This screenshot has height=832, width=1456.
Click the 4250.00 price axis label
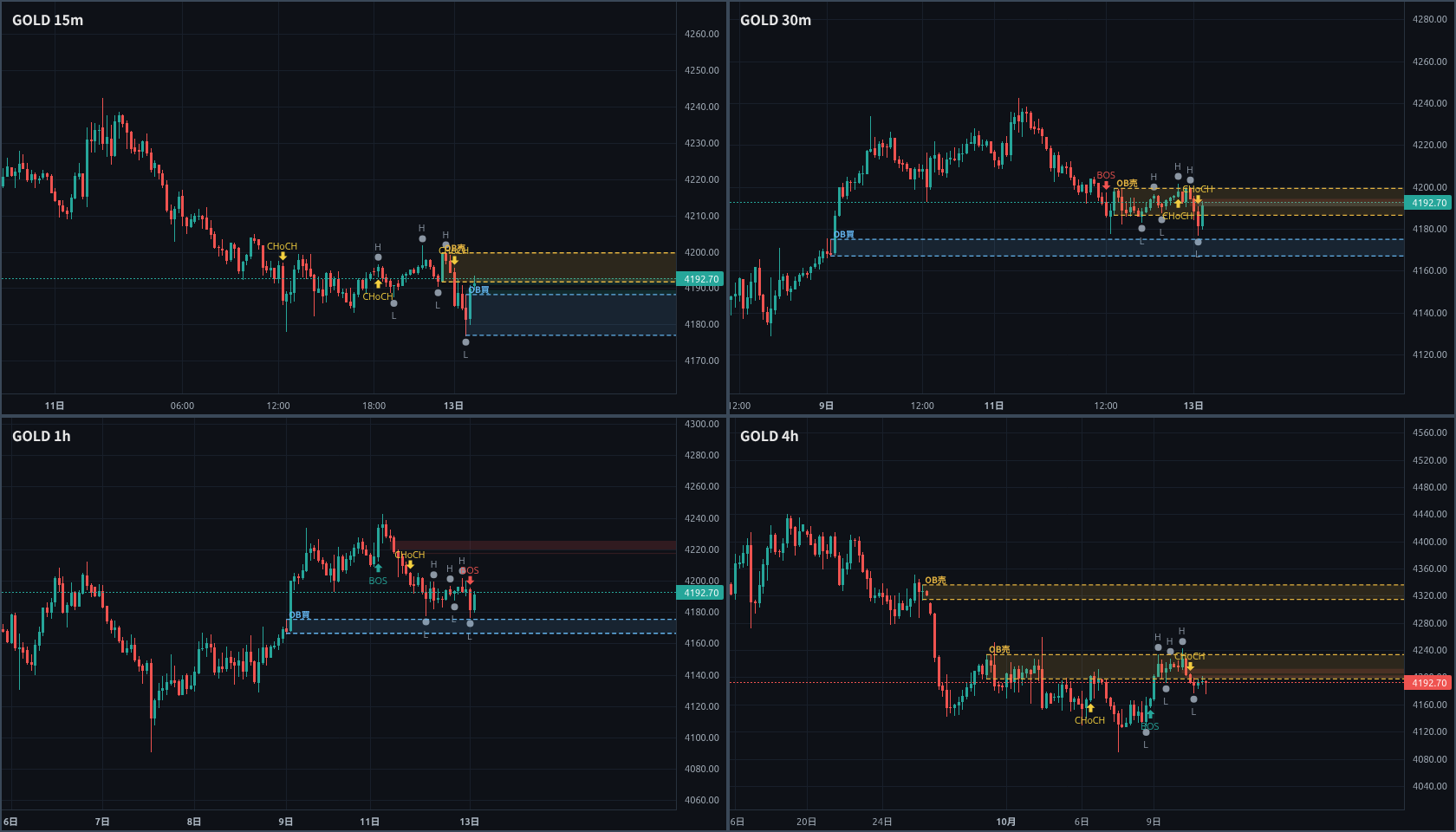click(702, 70)
